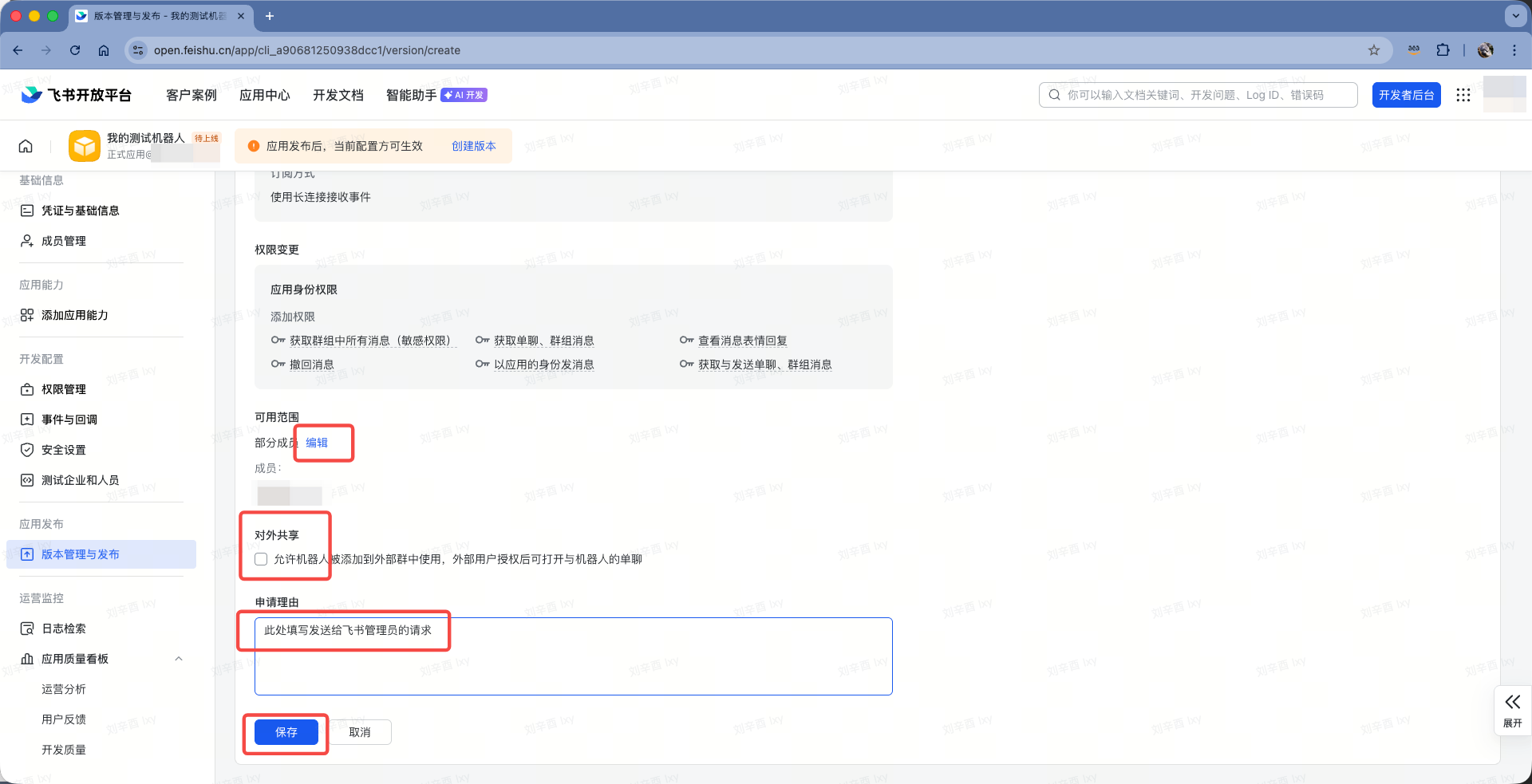1532x784 pixels.
Task: Click the 创建版本 link in the banner
Action: (x=473, y=146)
